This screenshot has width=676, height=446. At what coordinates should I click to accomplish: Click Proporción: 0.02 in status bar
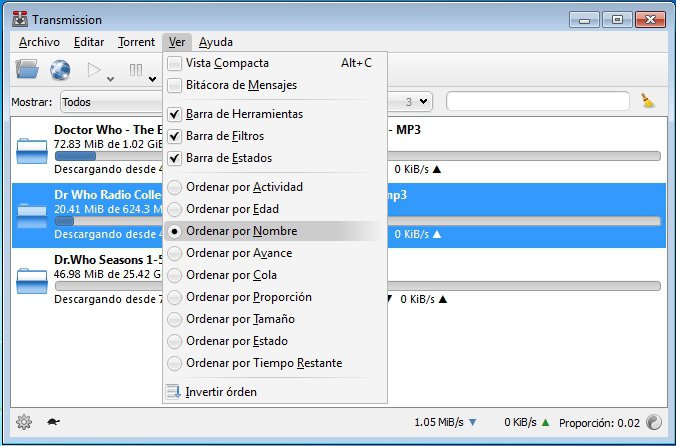(599, 423)
